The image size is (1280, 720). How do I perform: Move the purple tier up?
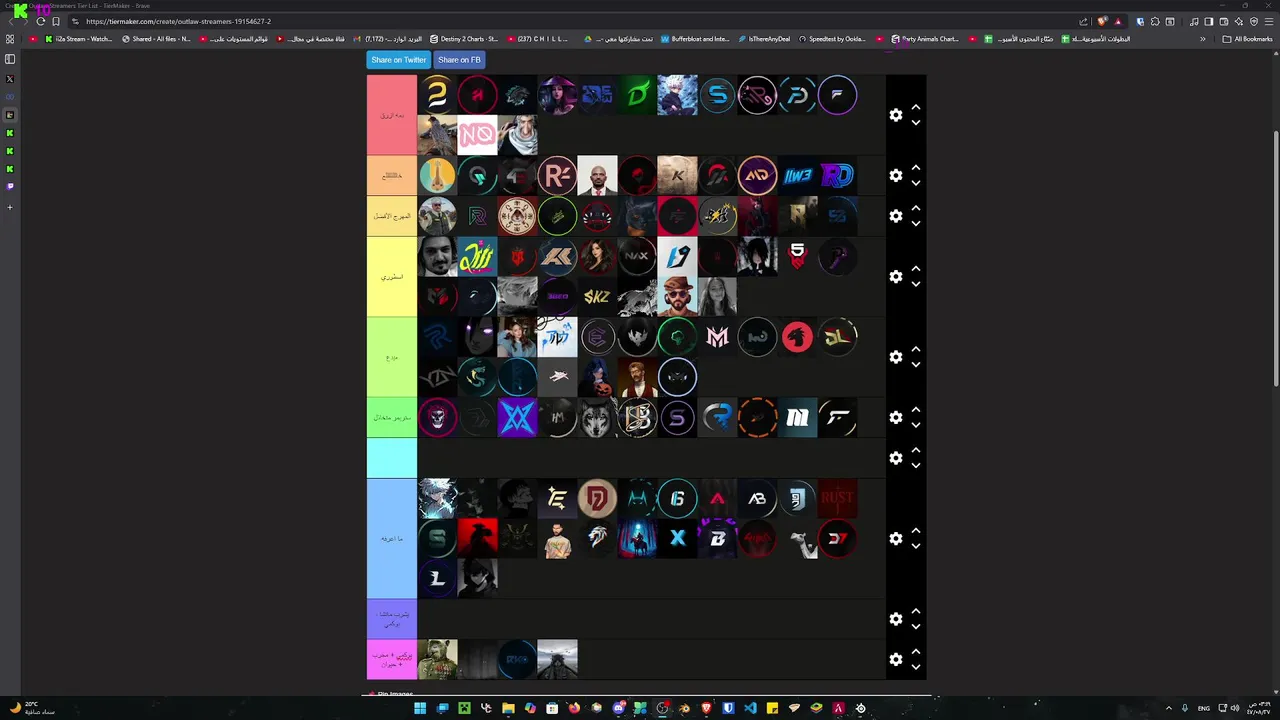coord(916,611)
